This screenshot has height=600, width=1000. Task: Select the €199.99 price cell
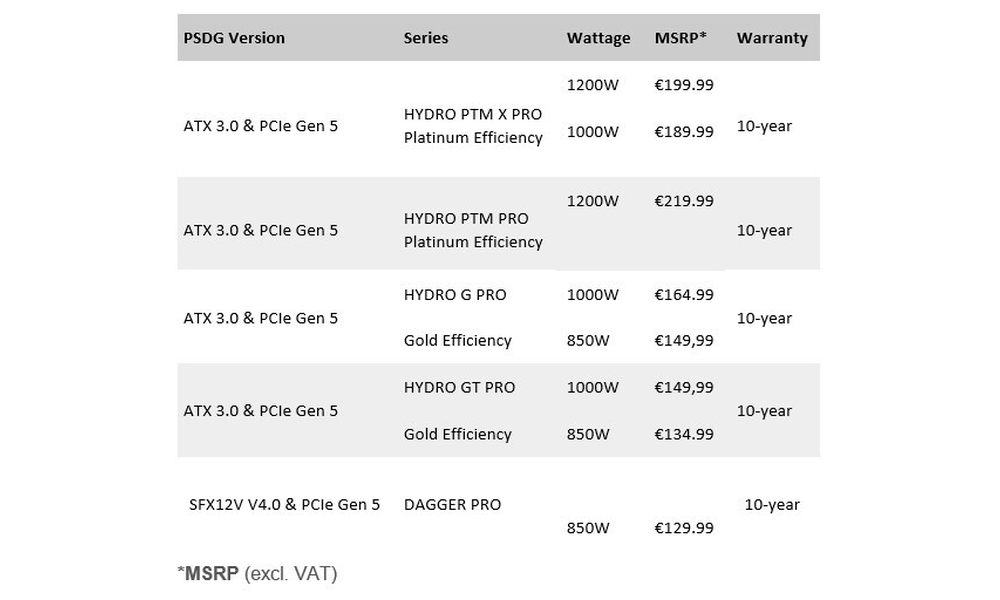684,85
